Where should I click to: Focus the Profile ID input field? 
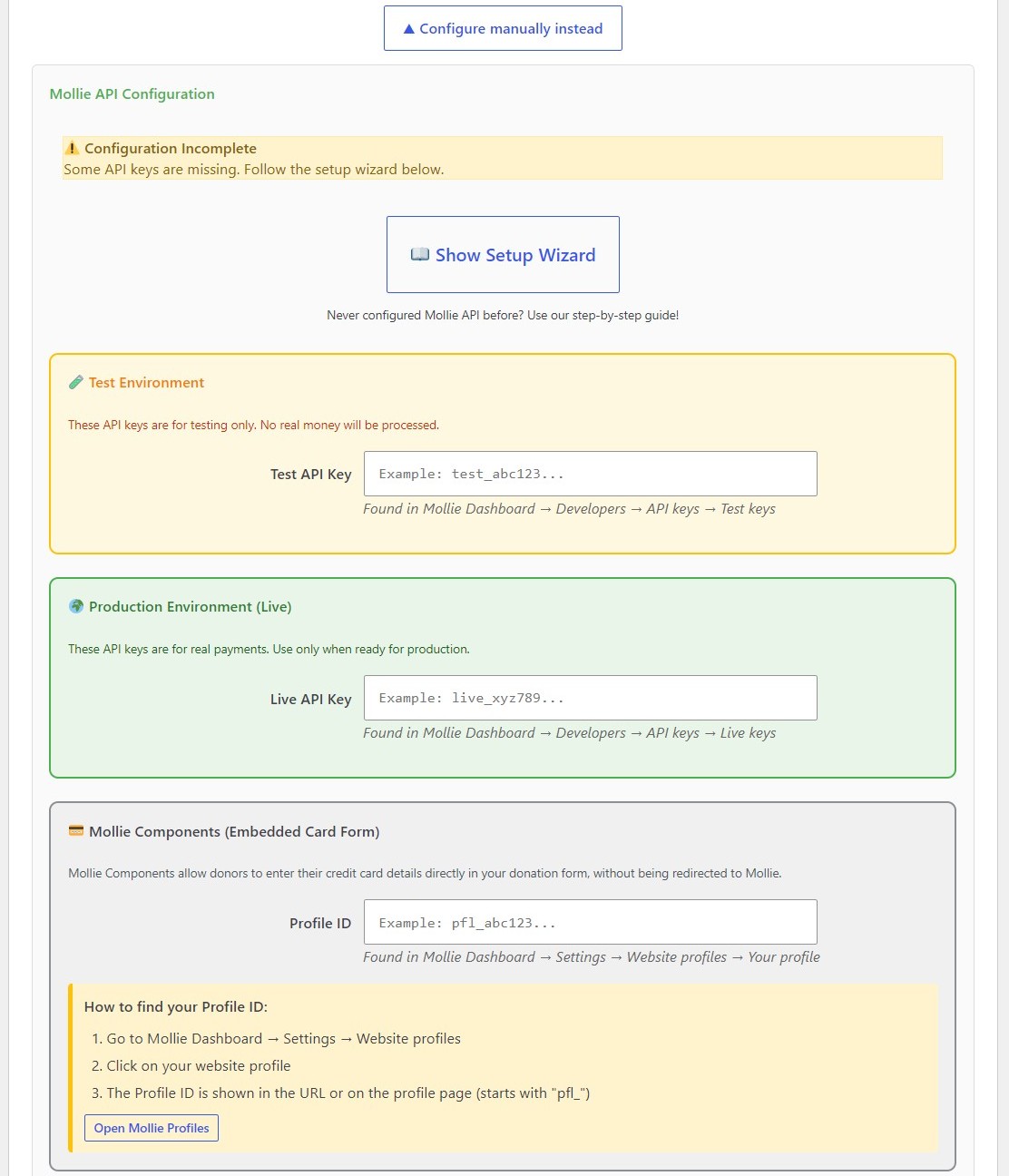591,922
